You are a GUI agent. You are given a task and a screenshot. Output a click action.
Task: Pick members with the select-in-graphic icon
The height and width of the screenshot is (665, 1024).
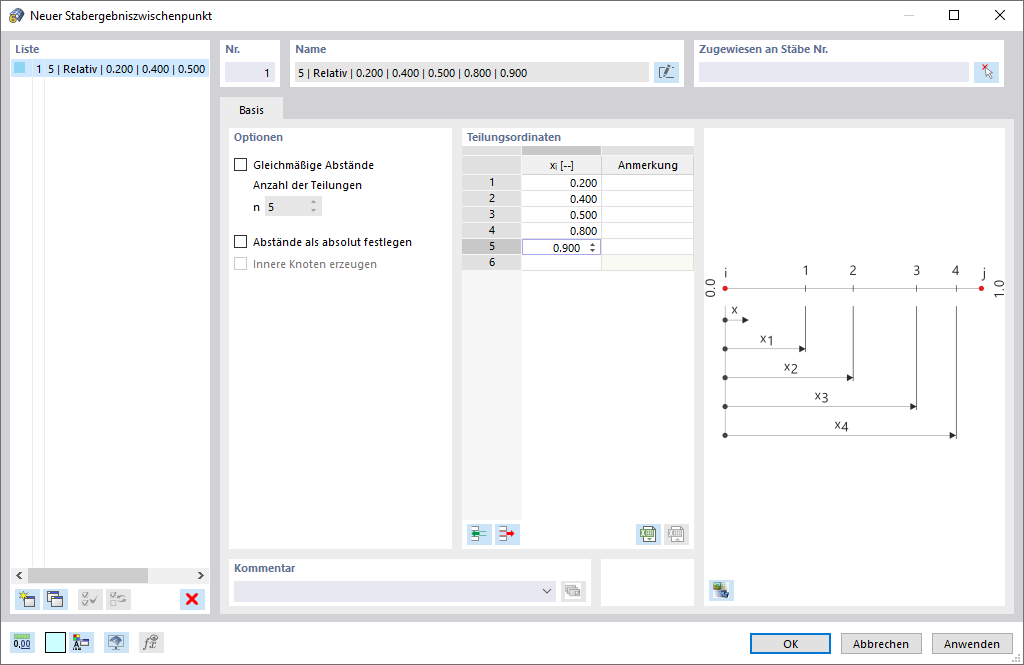(986, 73)
